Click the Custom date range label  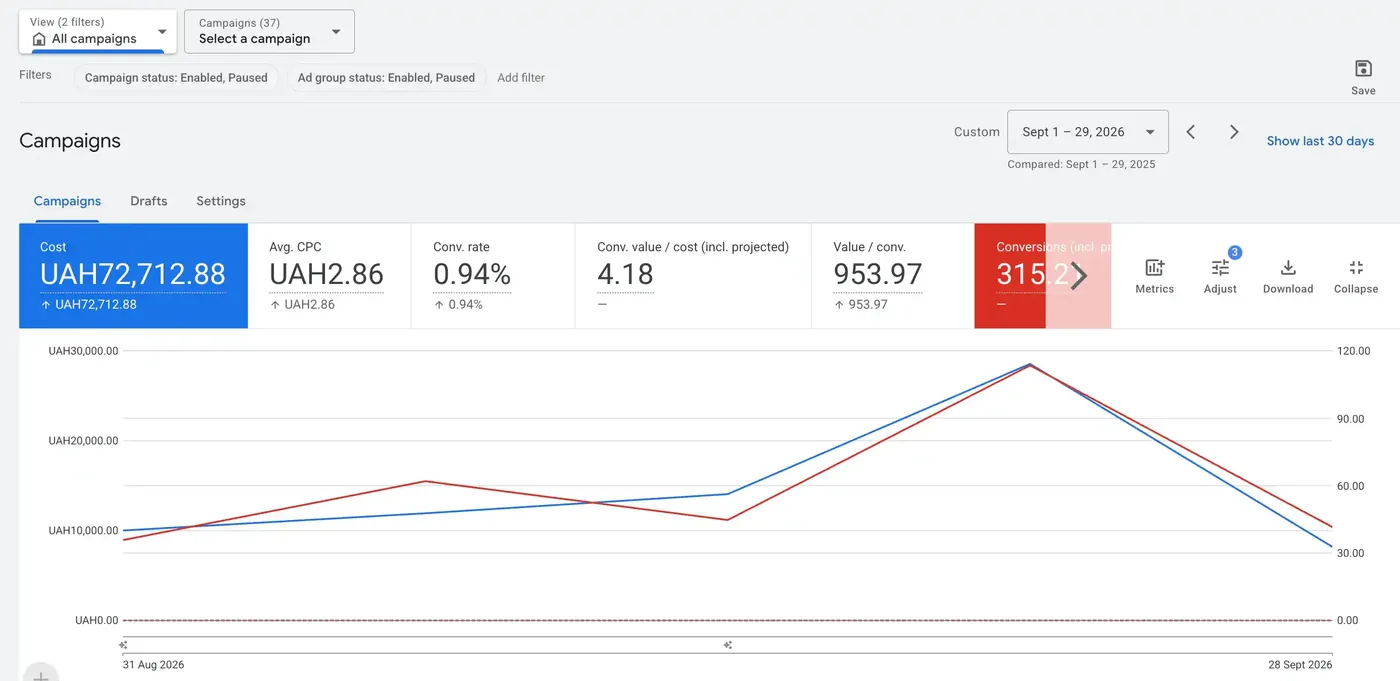pos(977,132)
